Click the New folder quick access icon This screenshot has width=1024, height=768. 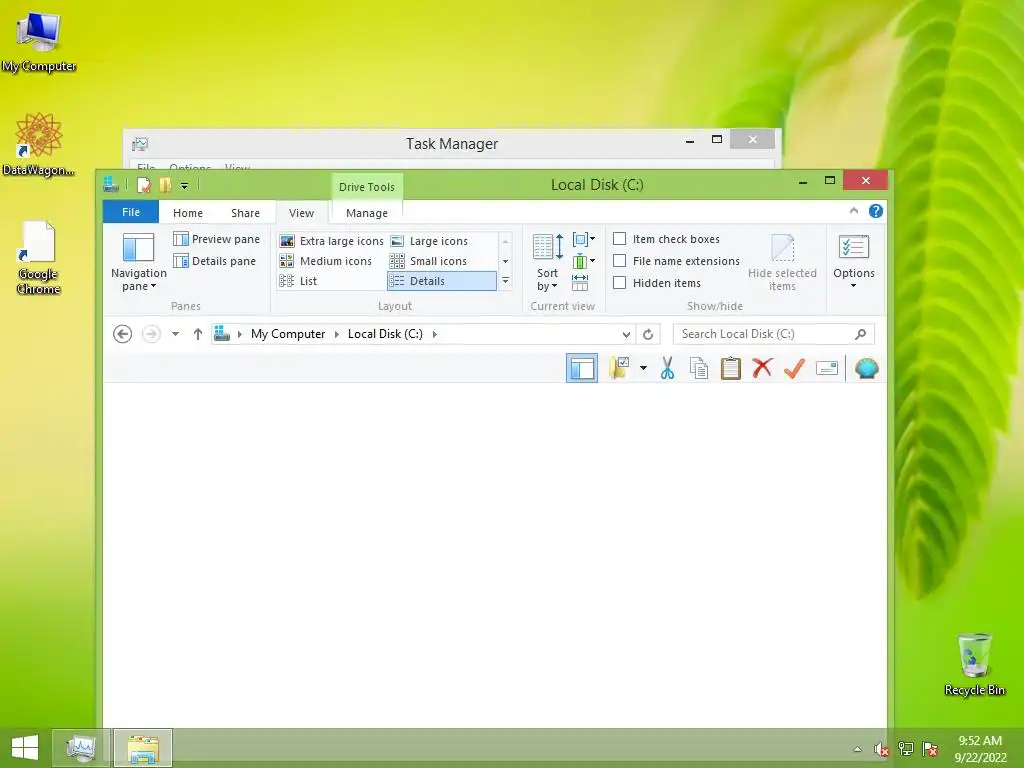pyautogui.click(x=165, y=185)
